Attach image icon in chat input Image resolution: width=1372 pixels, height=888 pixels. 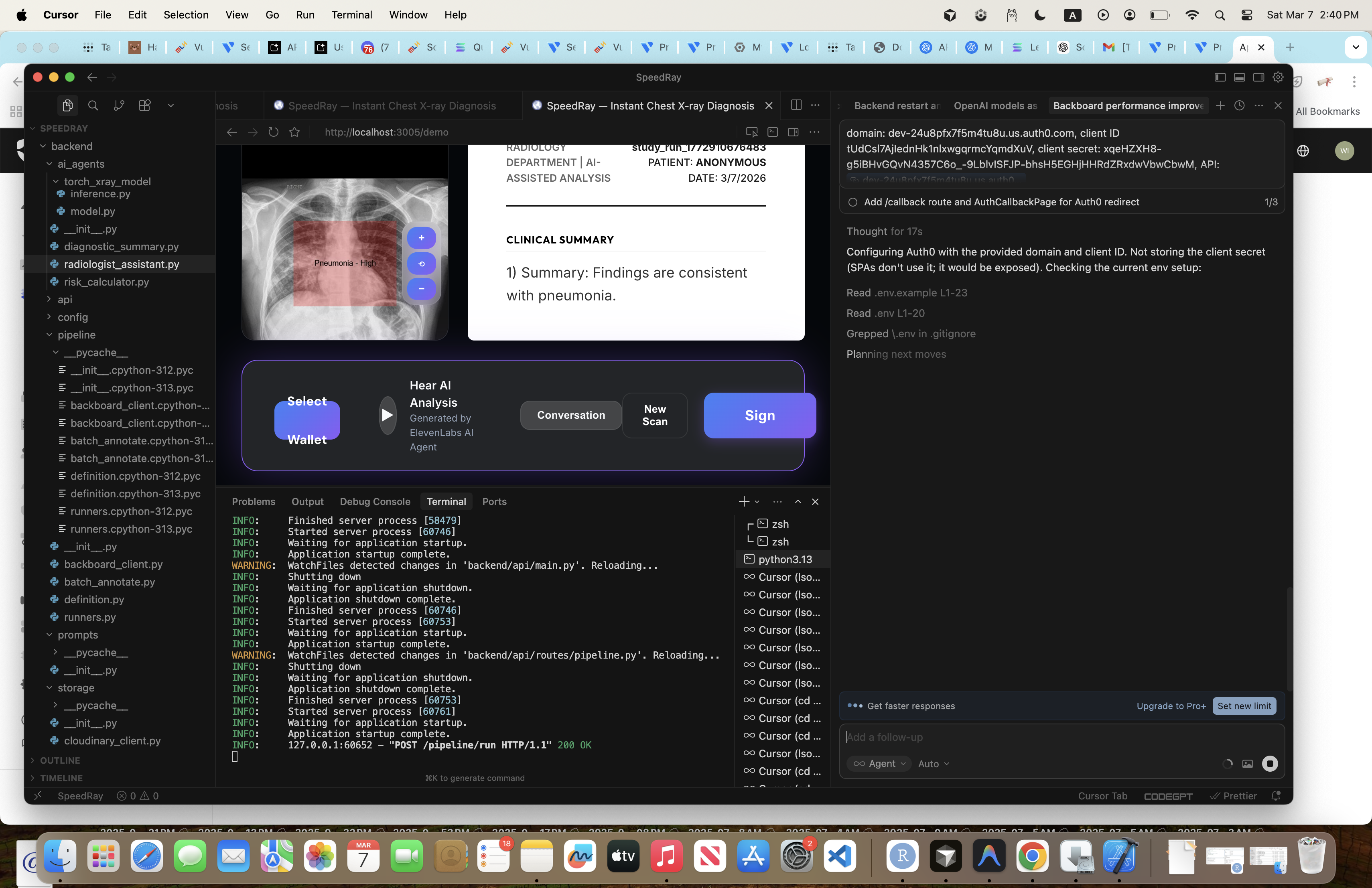click(x=1248, y=764)
